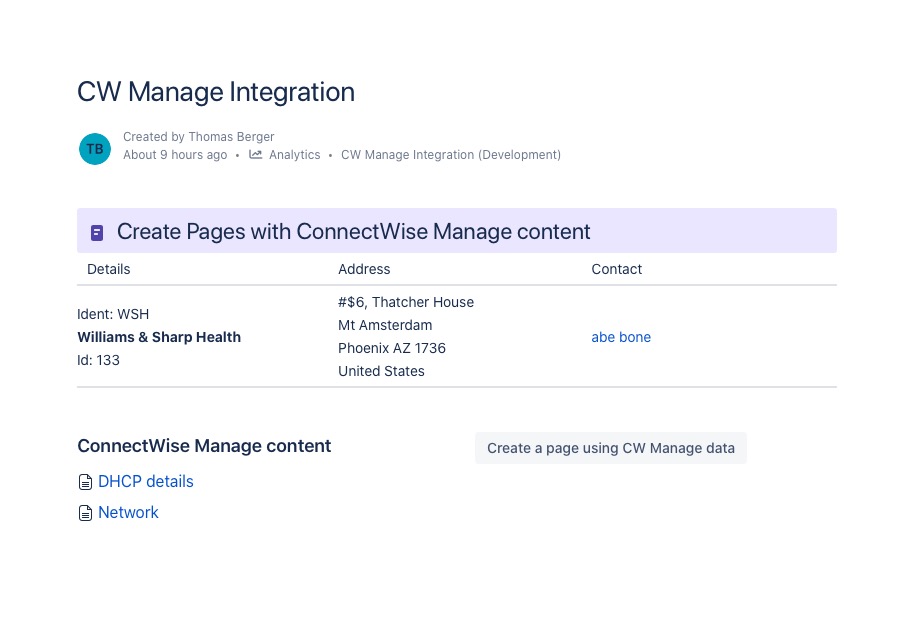Viewport: 900px width, 640px height.
Task: Select the Contact column header
Action: pyautogui.click(x=616, y=269)
